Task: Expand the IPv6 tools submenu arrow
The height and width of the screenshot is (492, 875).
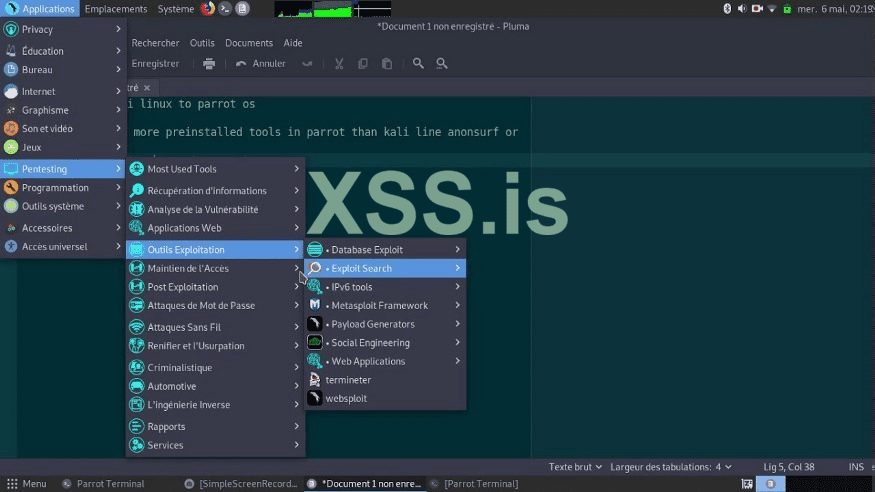Action: pyautogui.click(x=458, y=287)
